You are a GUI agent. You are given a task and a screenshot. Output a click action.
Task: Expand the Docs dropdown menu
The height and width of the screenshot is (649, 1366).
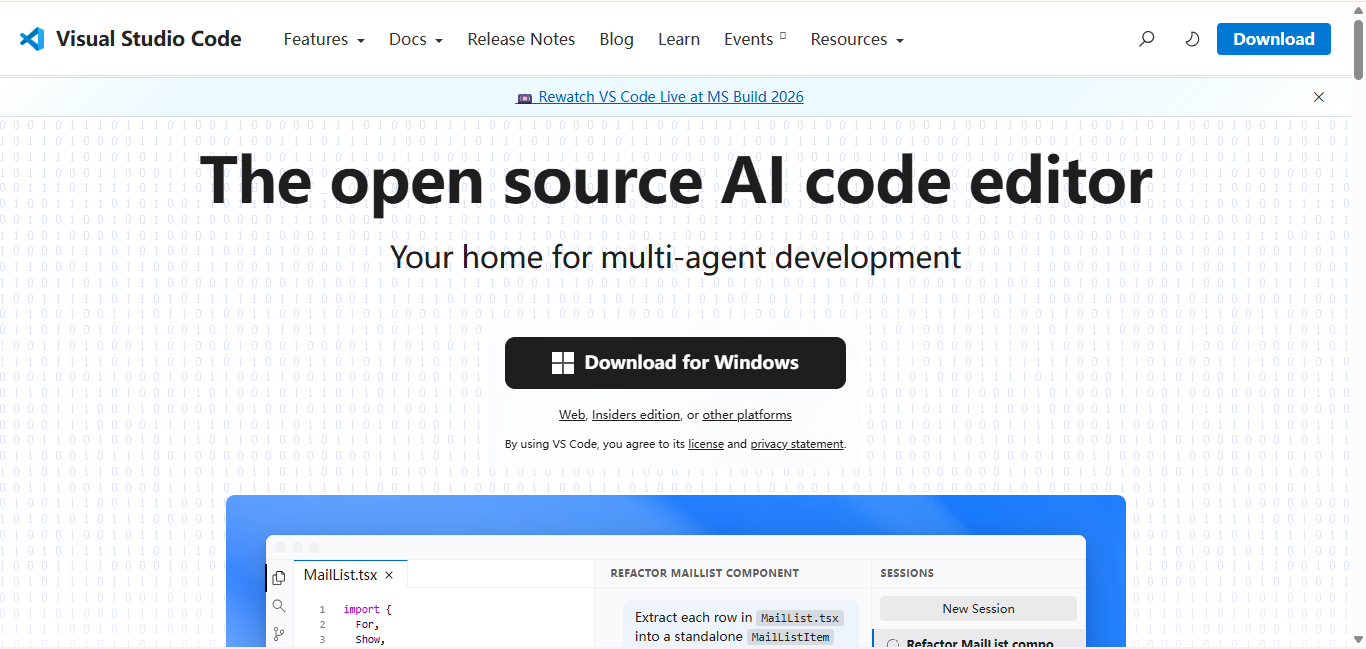[x=416, y=39]
